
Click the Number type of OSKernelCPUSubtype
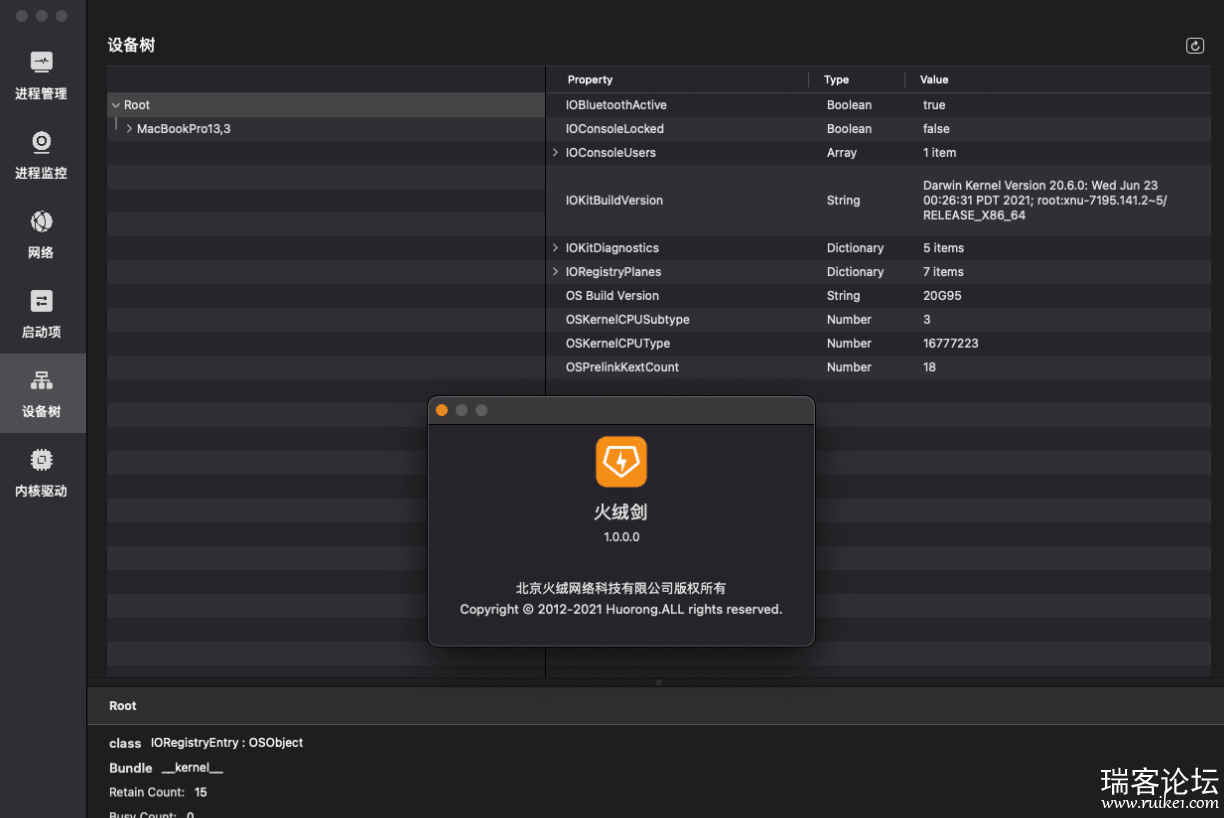point(849,320)
